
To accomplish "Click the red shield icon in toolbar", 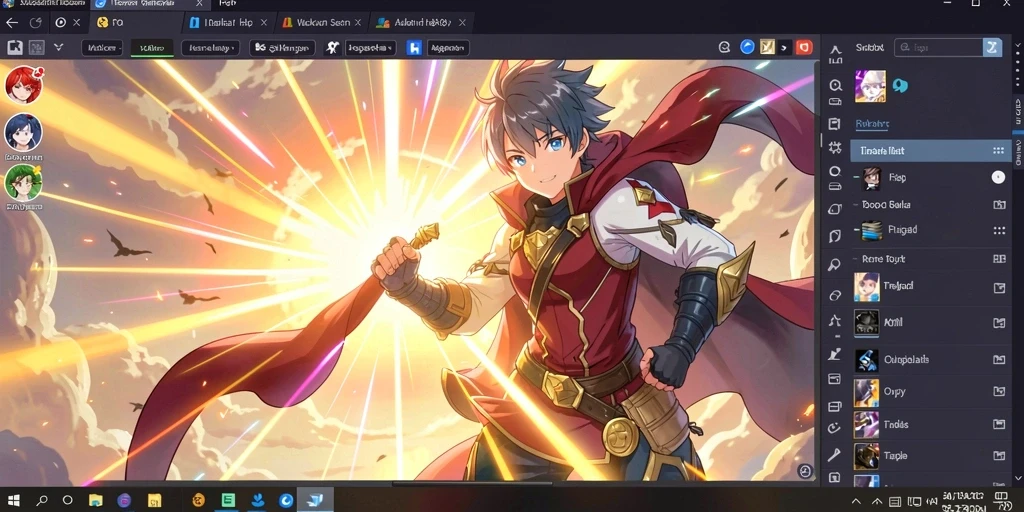I will (x=803, y=47).
